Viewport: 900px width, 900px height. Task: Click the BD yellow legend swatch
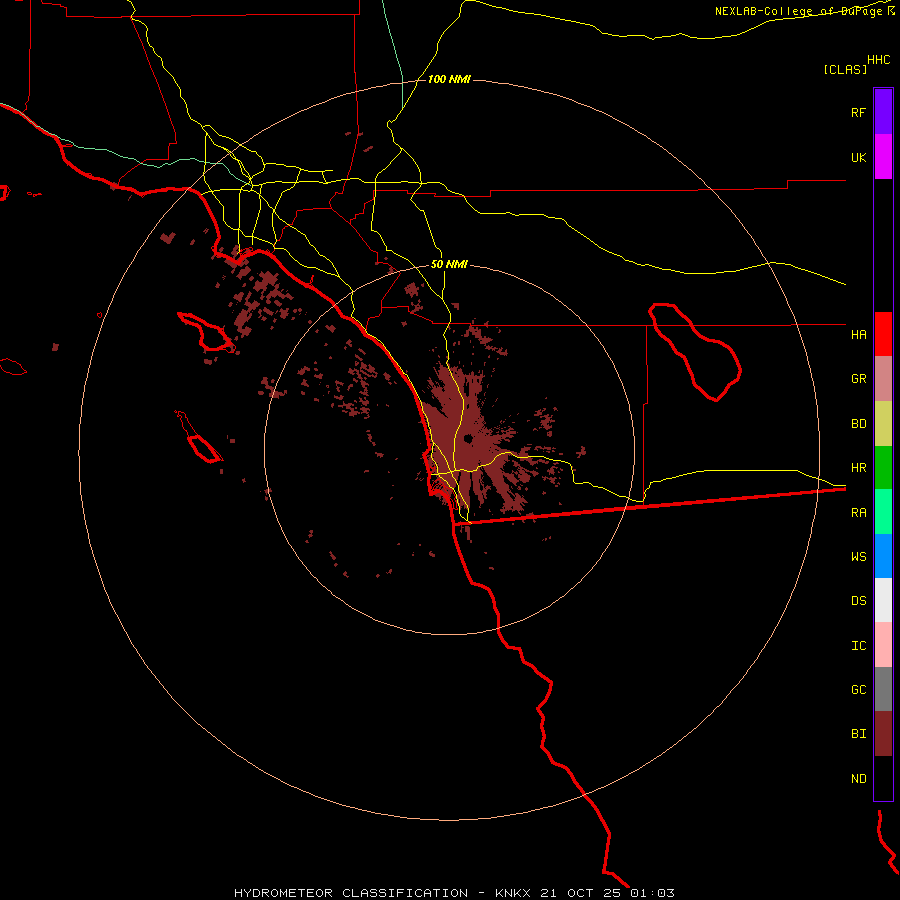[x=883, y=424]
